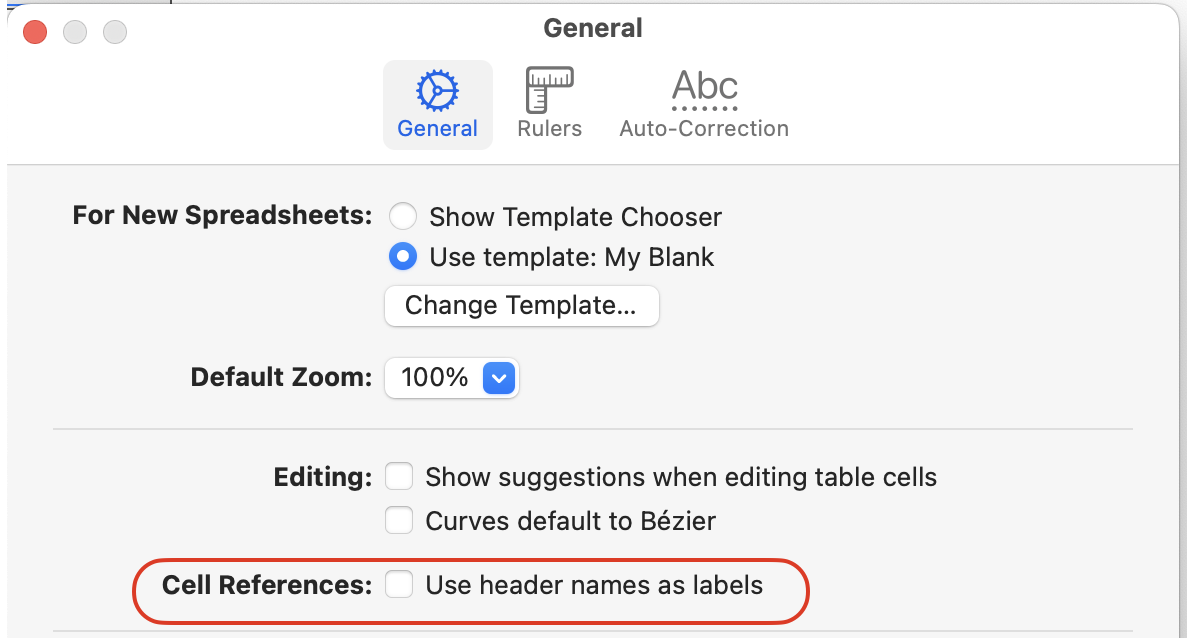
Task: Enable Use header names as labels checkbox
Action: pyautogui.click(x=400, y=585)
